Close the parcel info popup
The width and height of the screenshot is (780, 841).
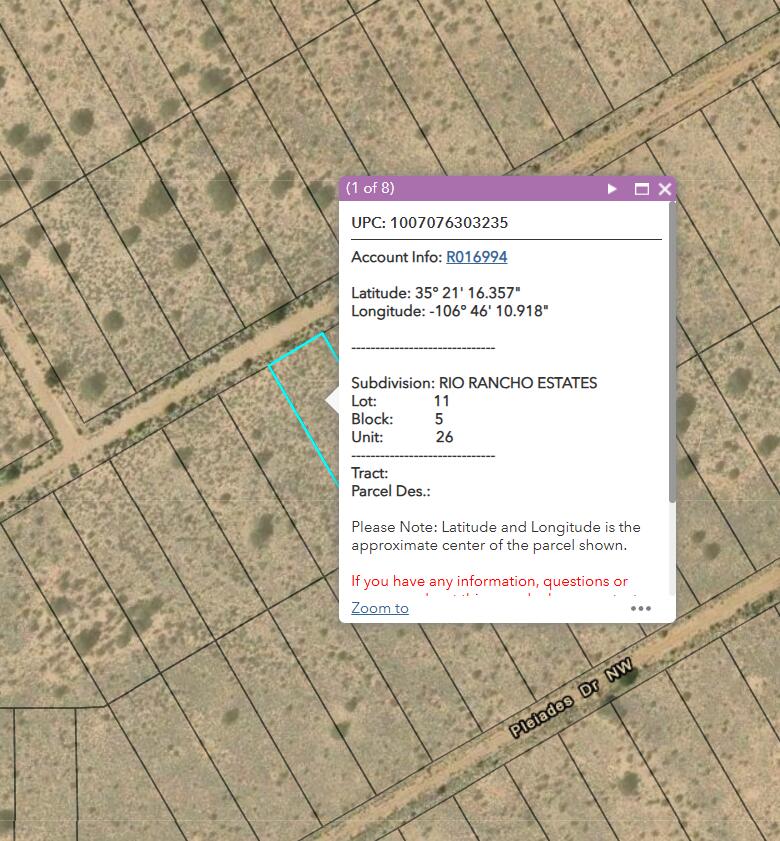point(665,189)
